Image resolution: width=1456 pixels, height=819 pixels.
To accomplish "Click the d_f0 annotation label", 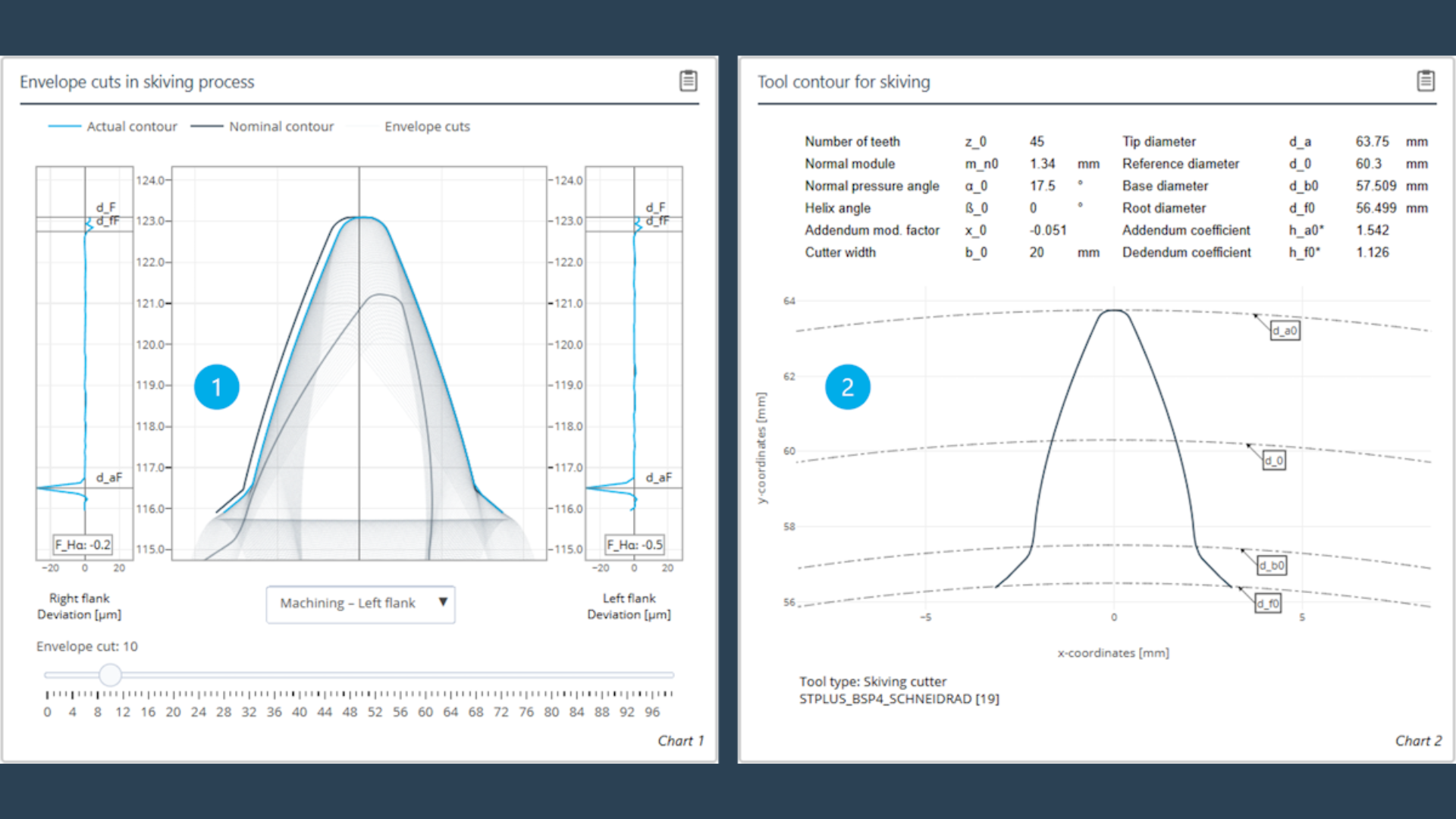I will (x=1267, y=604).
